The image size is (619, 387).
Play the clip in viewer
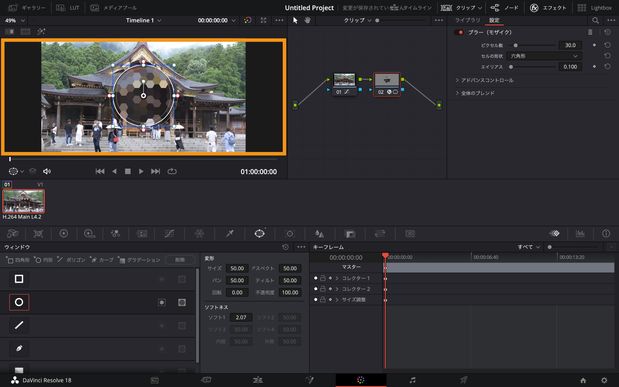(141, 171)
